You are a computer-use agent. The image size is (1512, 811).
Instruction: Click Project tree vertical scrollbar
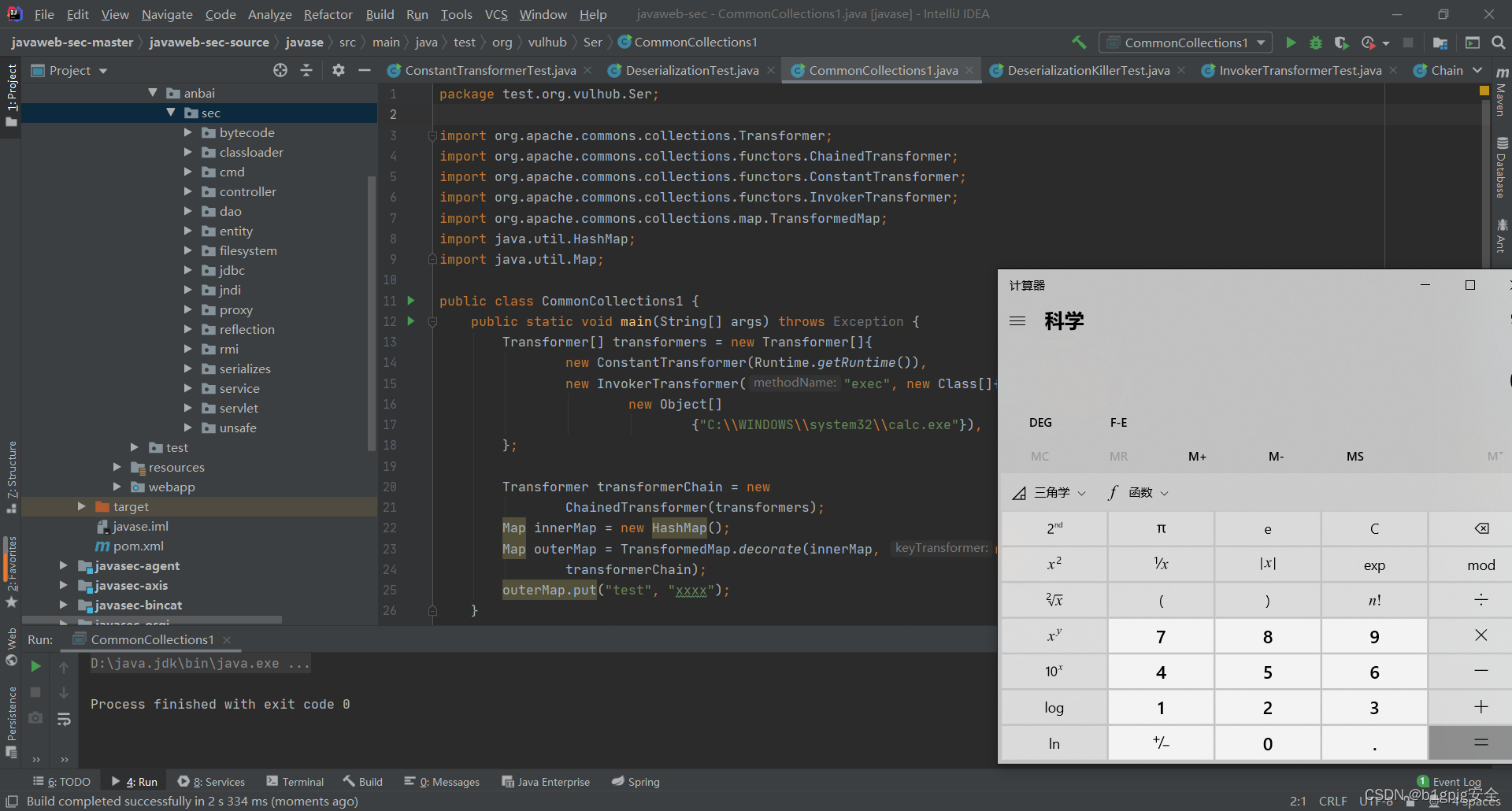[372, 314]
